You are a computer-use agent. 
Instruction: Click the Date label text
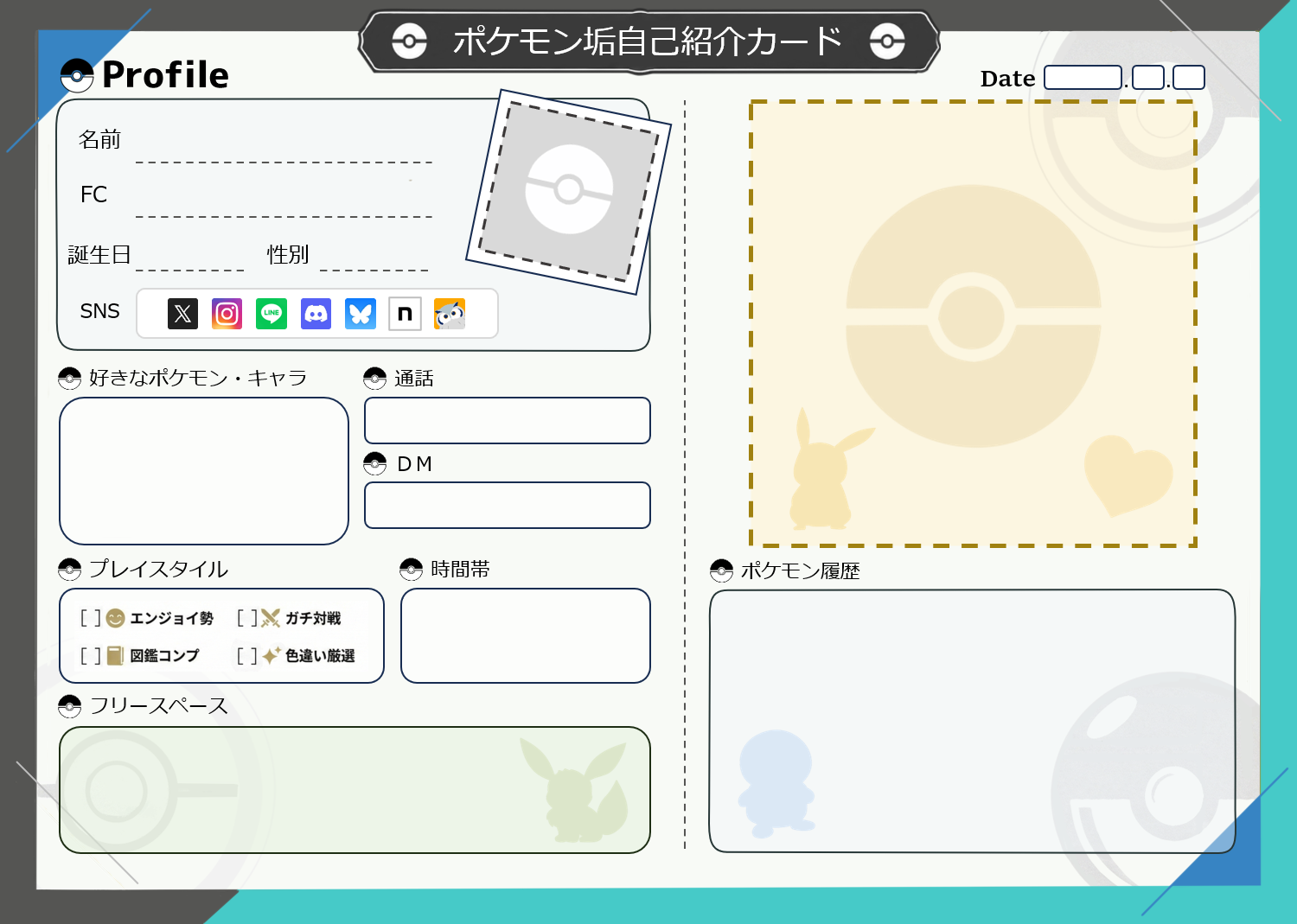coord(1007,79)
